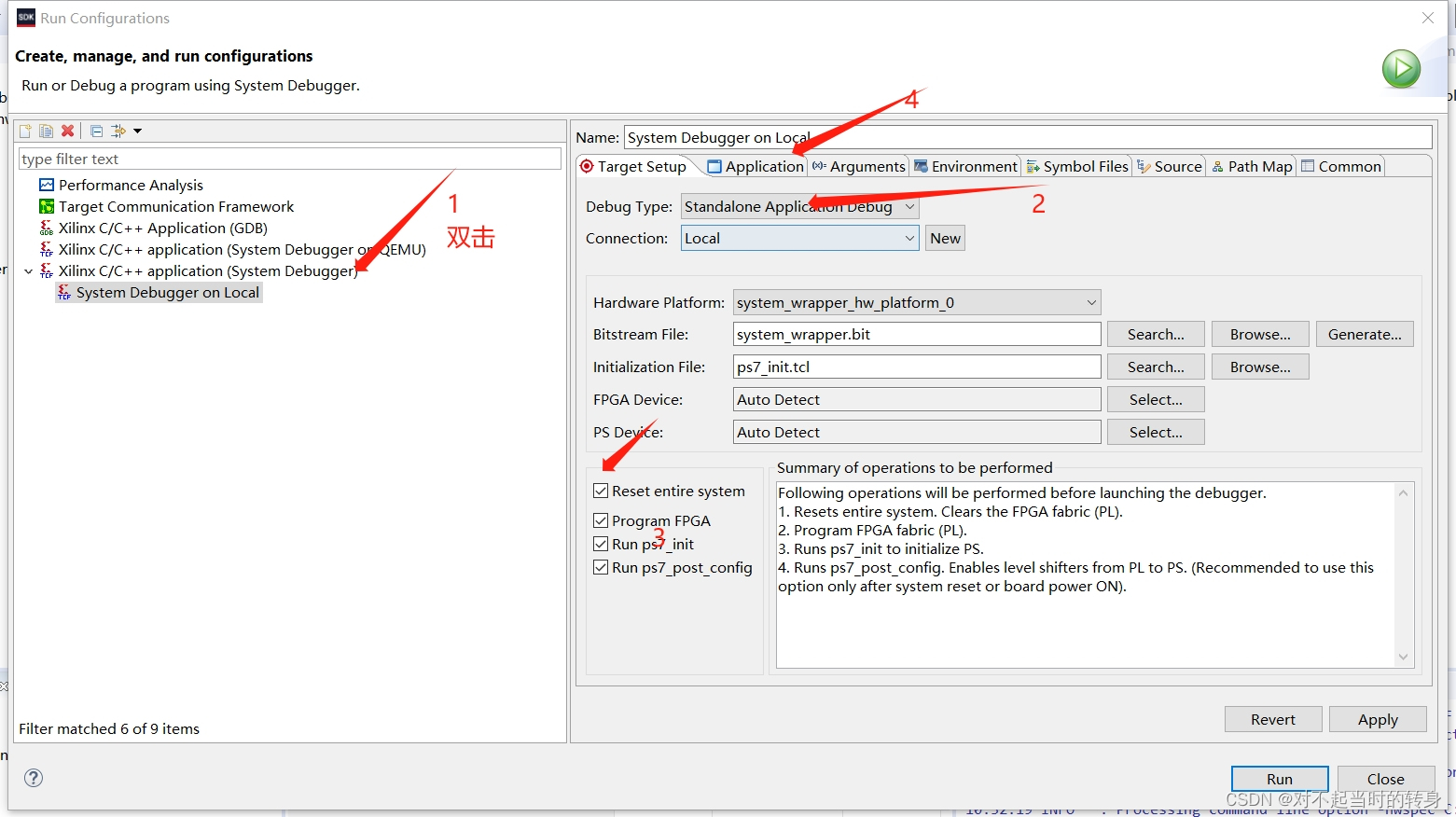Click the Run button
This screenshot has height=817, width=1456.
coord(1280,779)
